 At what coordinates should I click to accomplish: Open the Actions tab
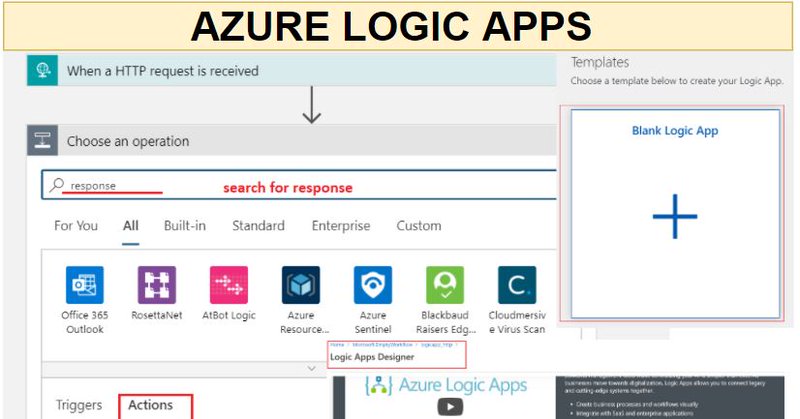(151, 405)
